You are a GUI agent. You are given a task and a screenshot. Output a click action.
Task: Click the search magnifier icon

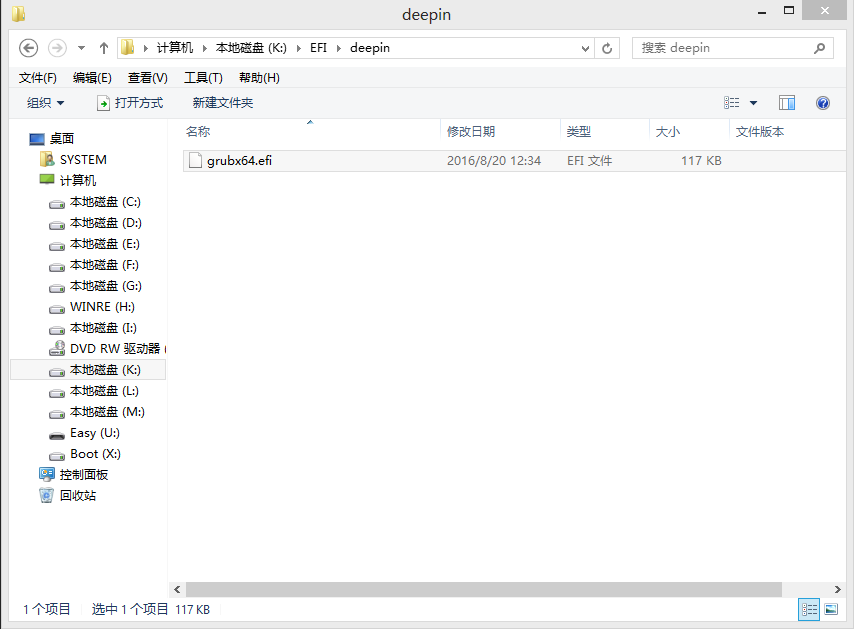tap(819, 48)
